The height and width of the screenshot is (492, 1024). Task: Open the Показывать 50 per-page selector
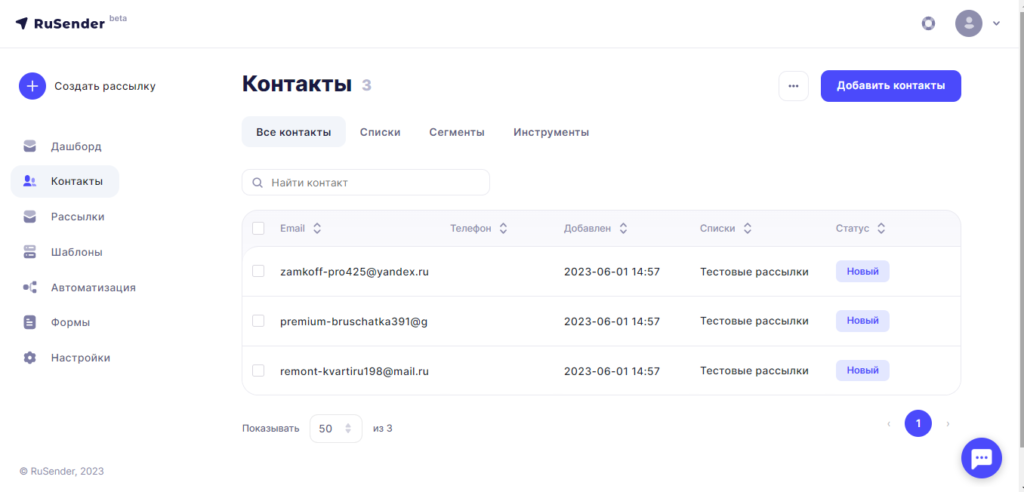[336, 429]
